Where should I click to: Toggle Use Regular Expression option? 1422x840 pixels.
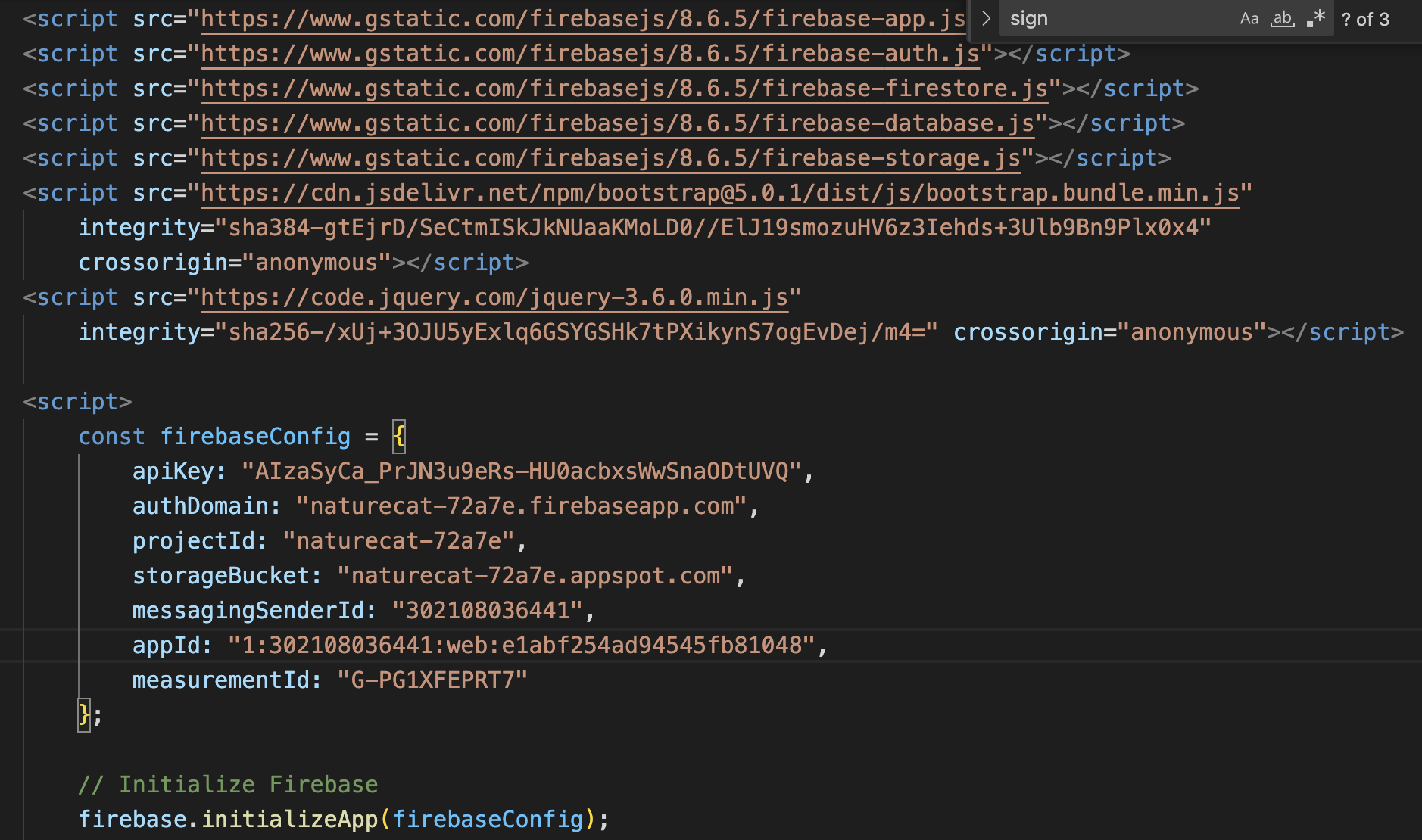click(1316, 19)
